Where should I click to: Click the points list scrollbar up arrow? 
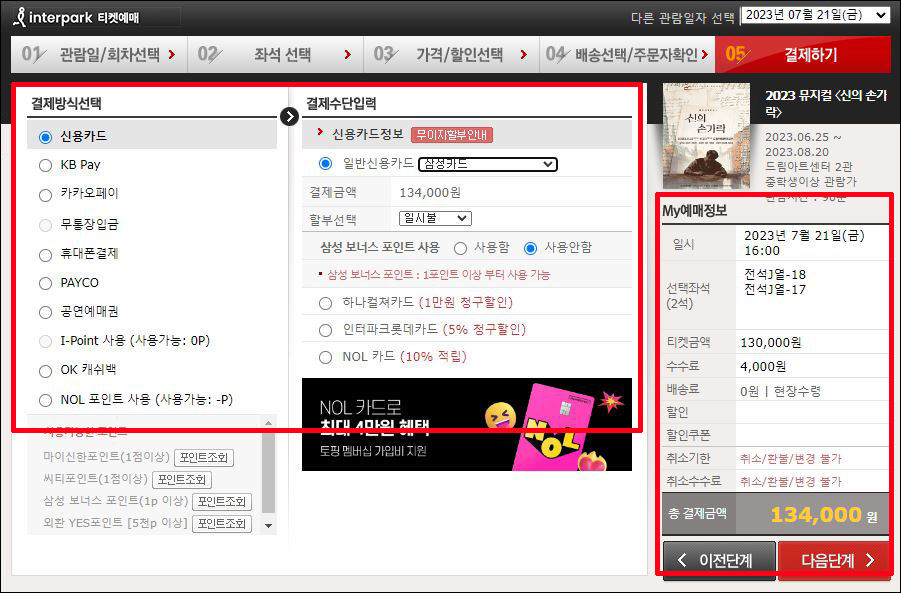coord(268,423)
